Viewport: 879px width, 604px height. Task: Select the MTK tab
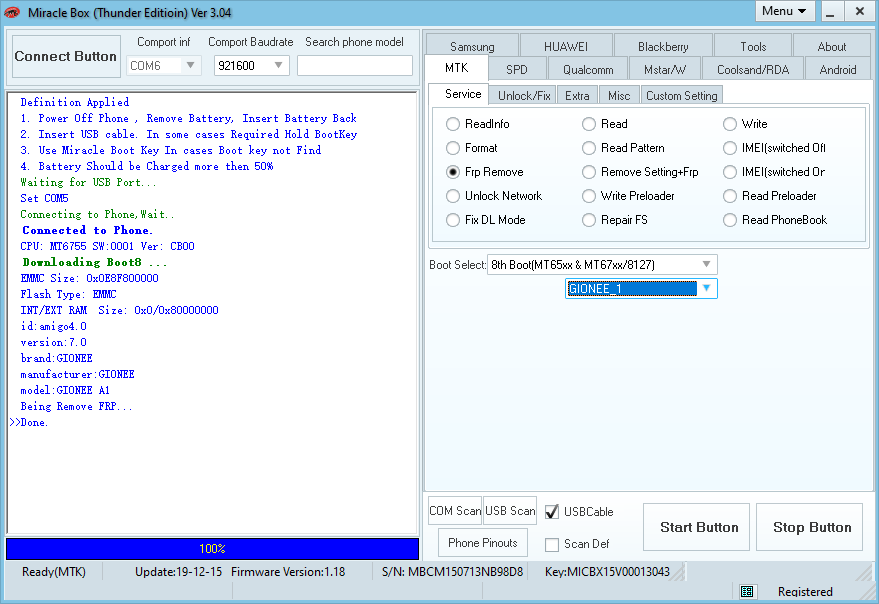coord(456,68)
